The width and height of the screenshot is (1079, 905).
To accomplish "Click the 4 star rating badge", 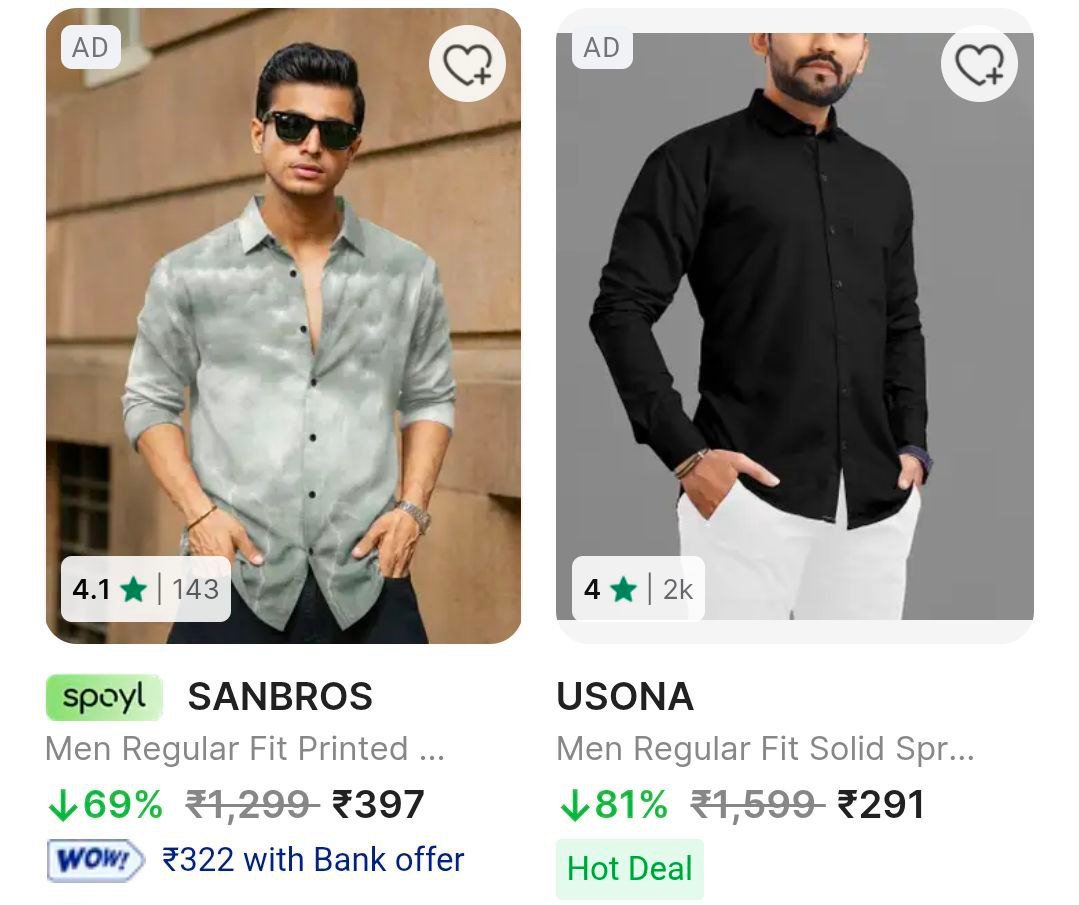I will click(638, 589).
